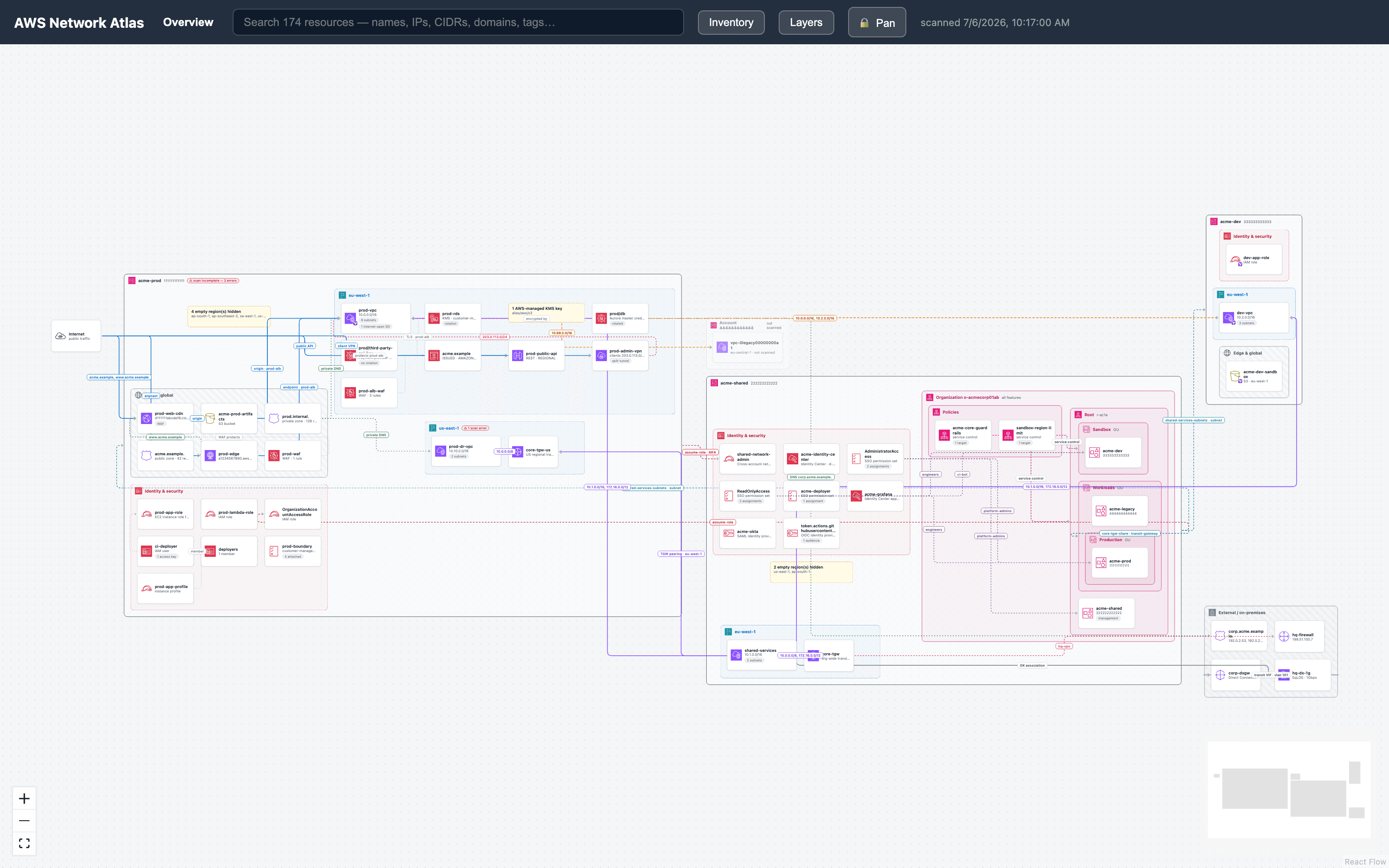Select the deployers group icon
The height and width of the screenshot is (868, 1389).
pos(210,551)
